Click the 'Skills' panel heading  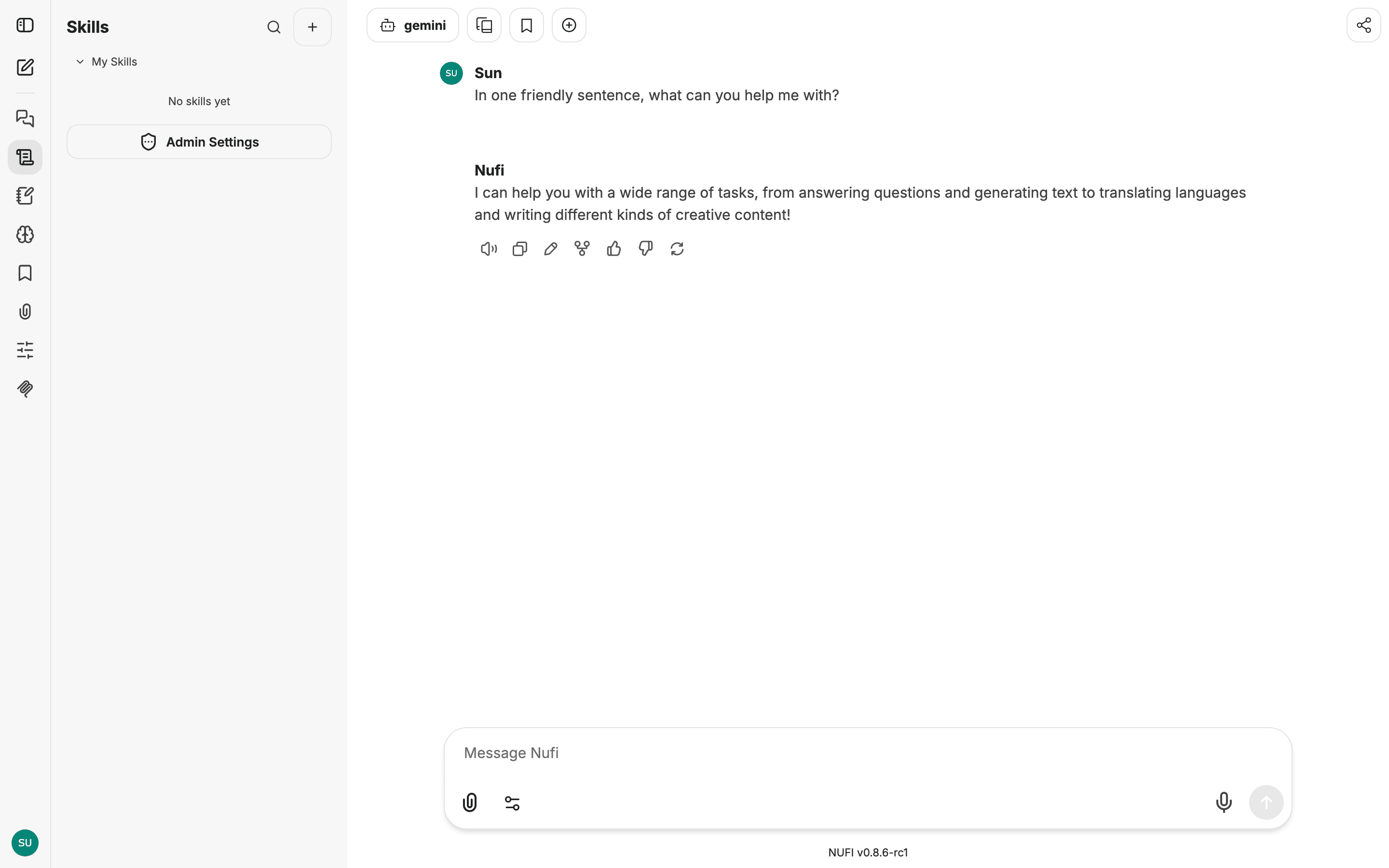tap(88, 27)
